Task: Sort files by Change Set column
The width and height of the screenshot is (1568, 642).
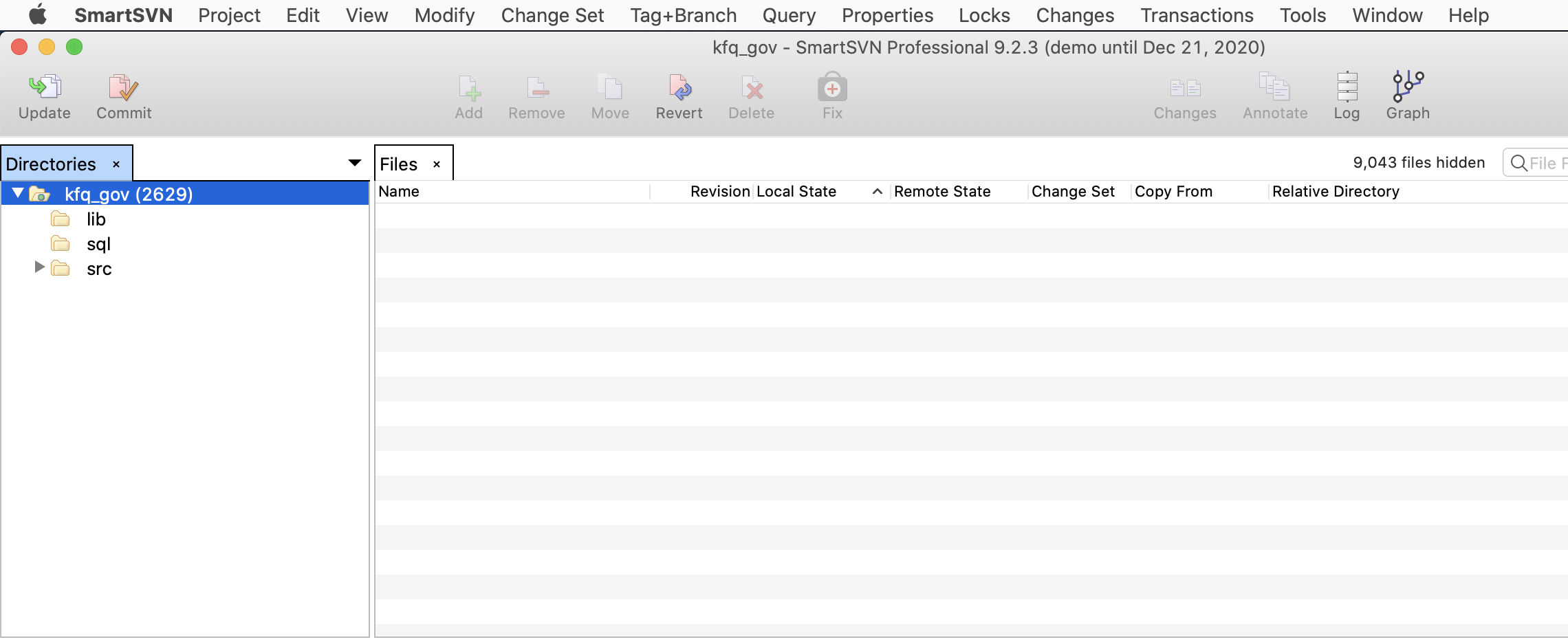Action: (x=1080, y=192)
